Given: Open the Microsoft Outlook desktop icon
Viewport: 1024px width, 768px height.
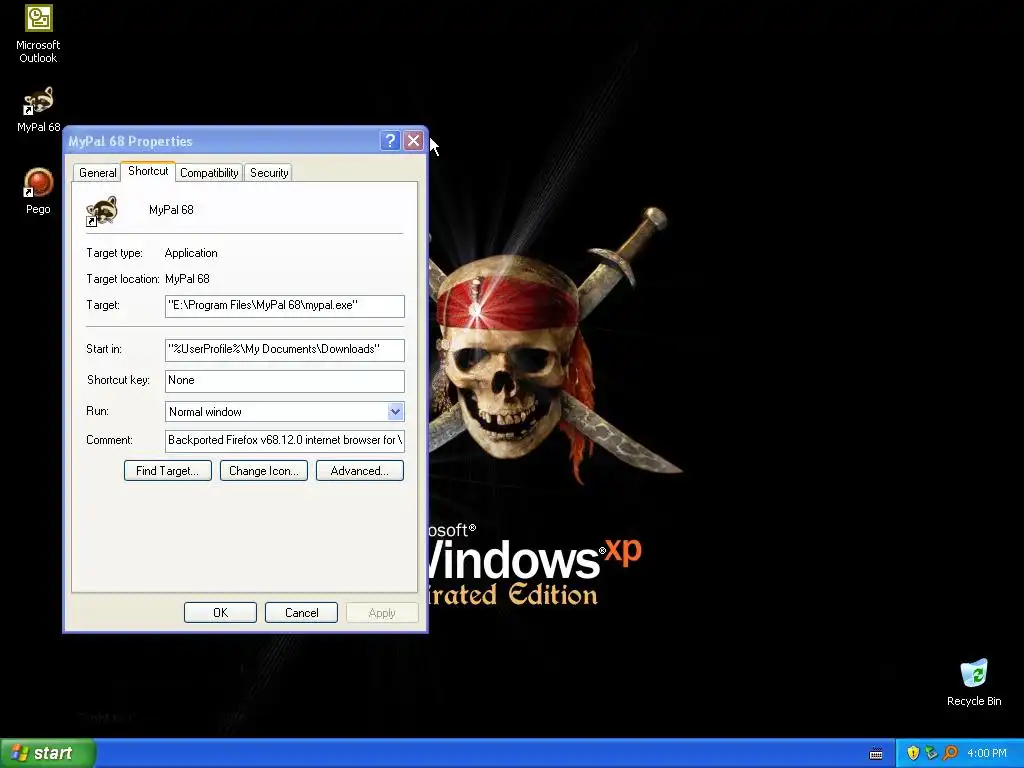Looking at the screenshot, I should 38,34.
